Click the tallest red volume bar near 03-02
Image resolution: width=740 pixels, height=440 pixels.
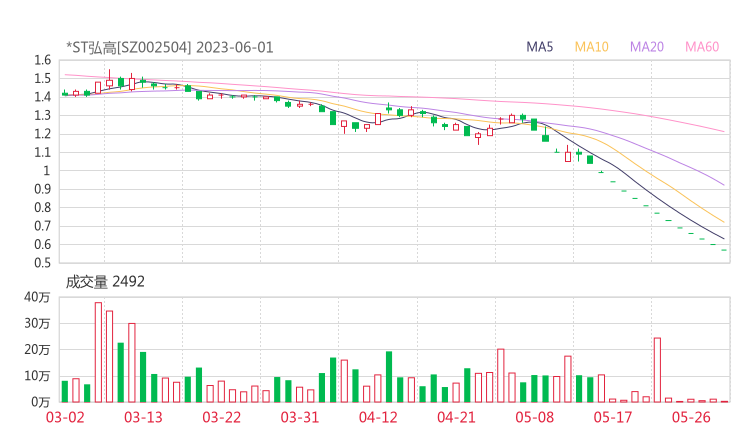click(98, 352)
